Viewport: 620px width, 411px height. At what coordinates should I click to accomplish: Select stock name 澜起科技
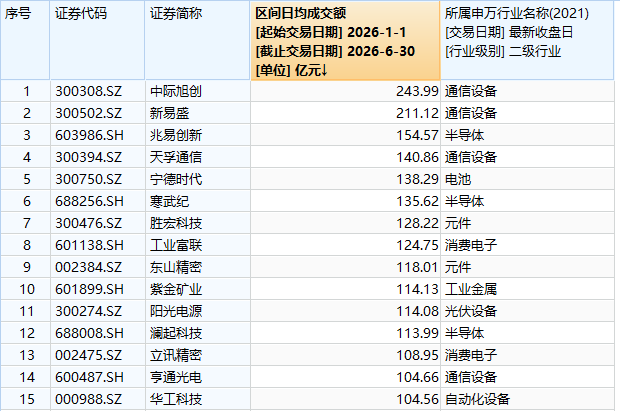click(x=176, y=333)
